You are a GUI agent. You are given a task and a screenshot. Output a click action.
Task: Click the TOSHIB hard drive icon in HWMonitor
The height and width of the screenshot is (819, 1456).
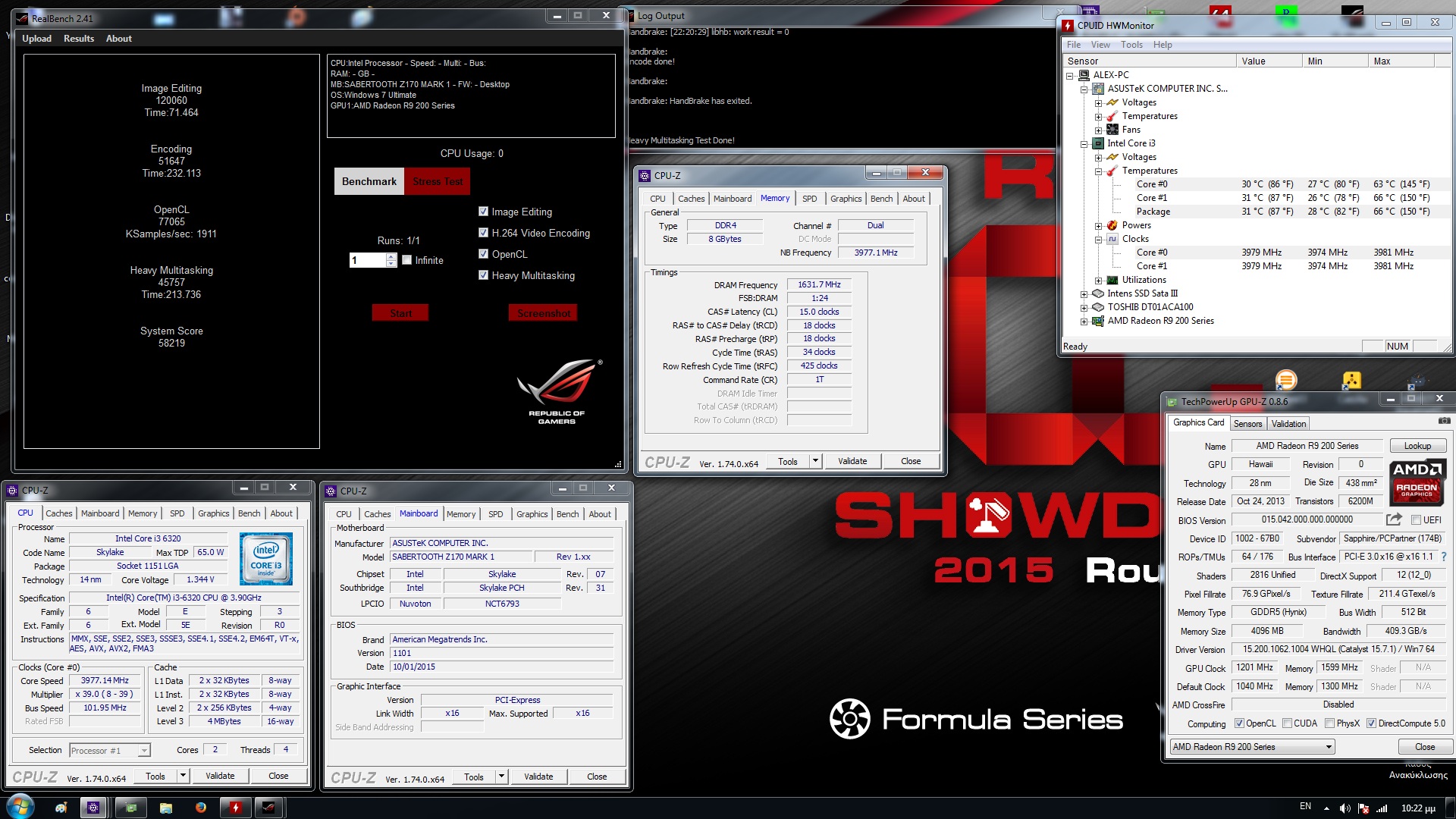click(1098, 307)
